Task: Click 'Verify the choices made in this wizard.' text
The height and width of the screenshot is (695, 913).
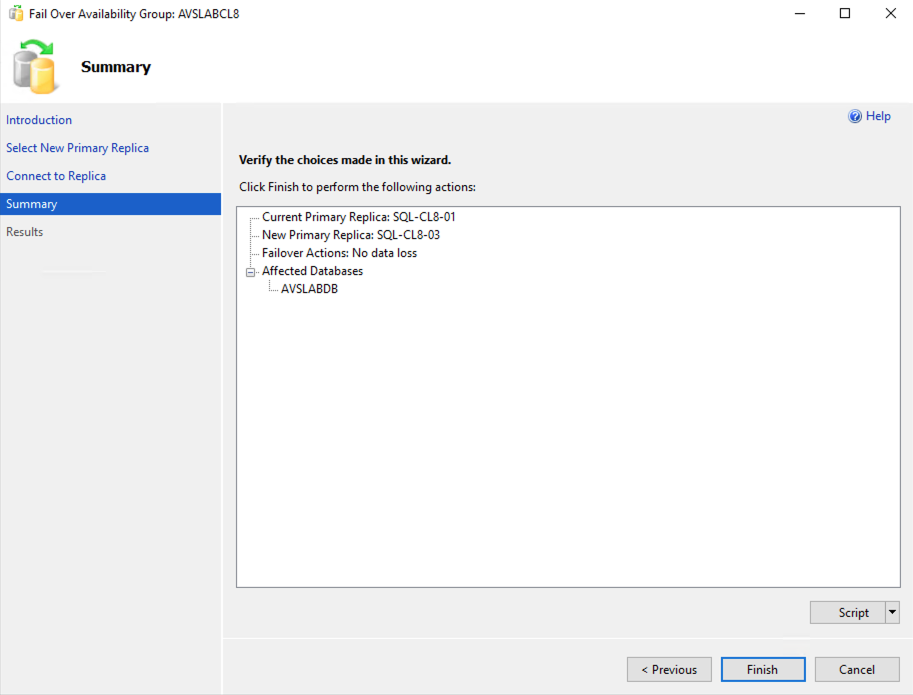Action: pos(345,159)
